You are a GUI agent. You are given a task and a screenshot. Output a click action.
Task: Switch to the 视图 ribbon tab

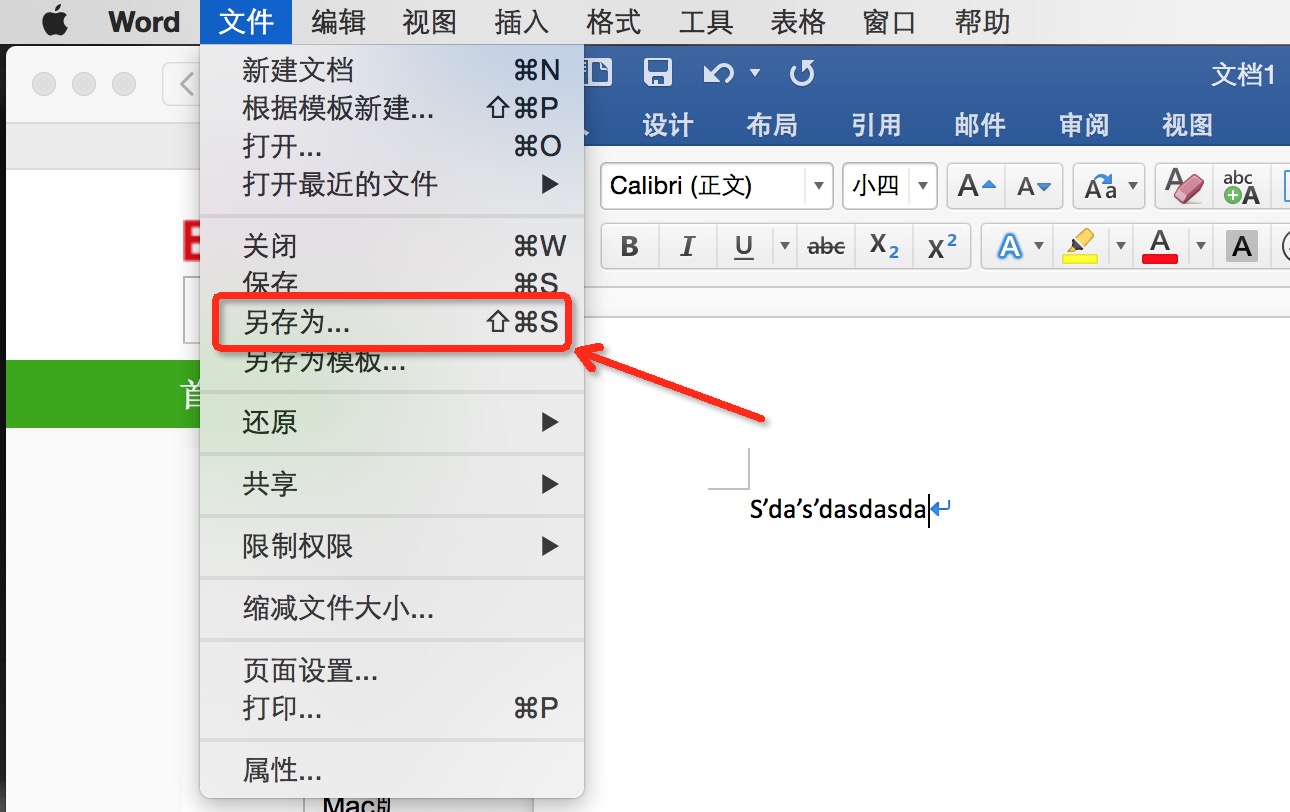[x=1188, y=125]
